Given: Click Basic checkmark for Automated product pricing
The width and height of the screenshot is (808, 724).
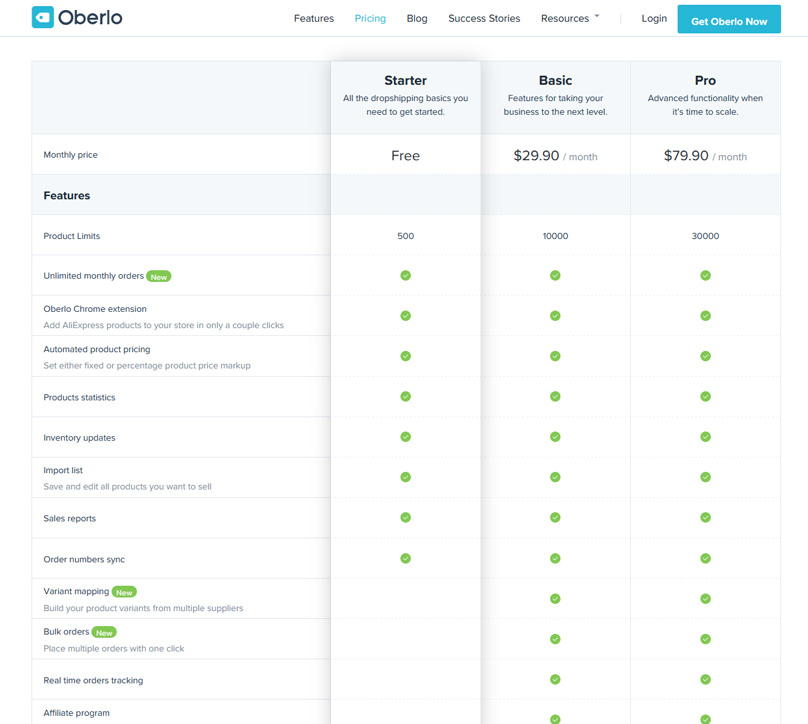Looking at the screenshot, I should [555, 356].
